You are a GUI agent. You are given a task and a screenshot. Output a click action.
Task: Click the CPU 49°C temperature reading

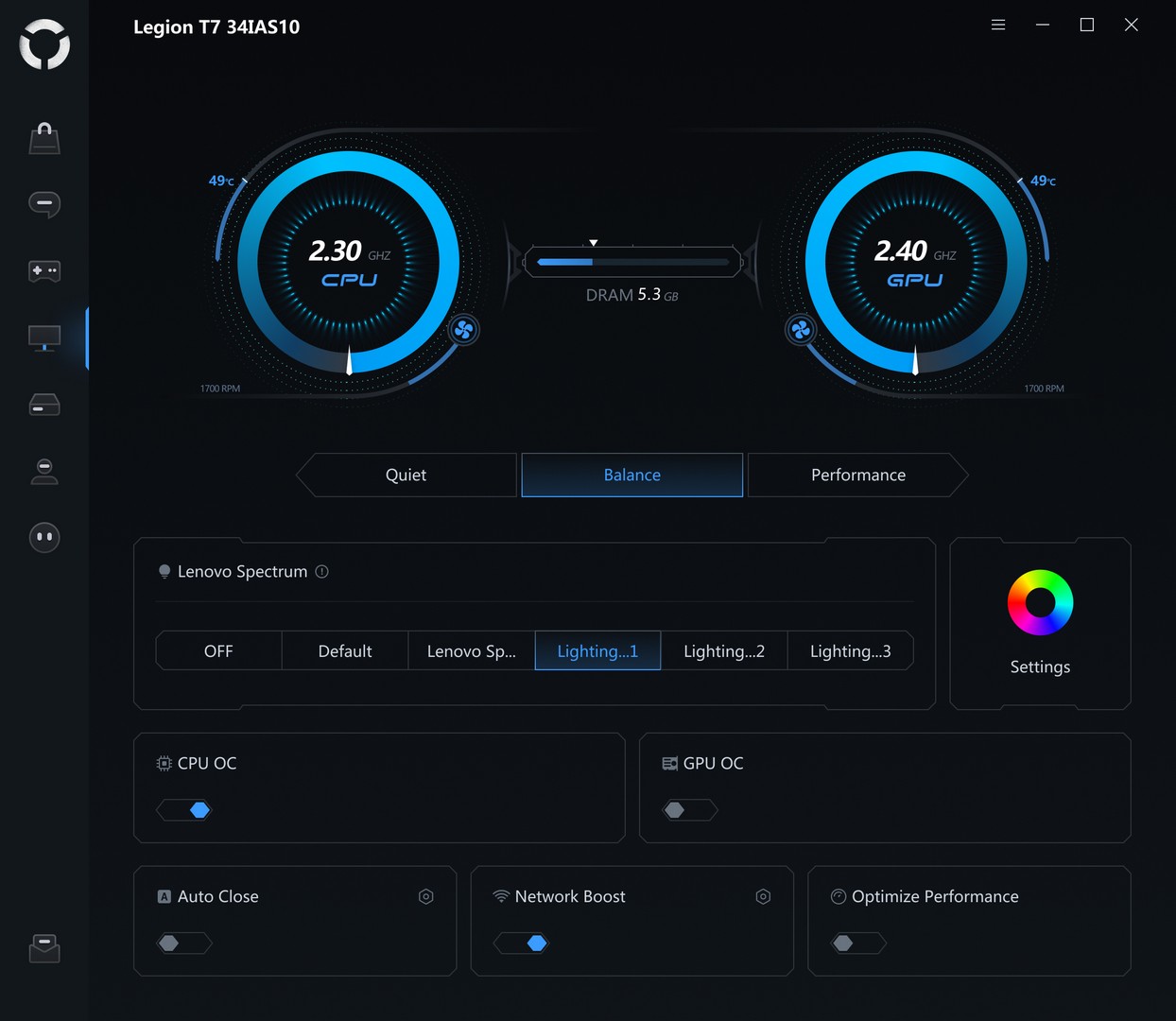point(221,181)
